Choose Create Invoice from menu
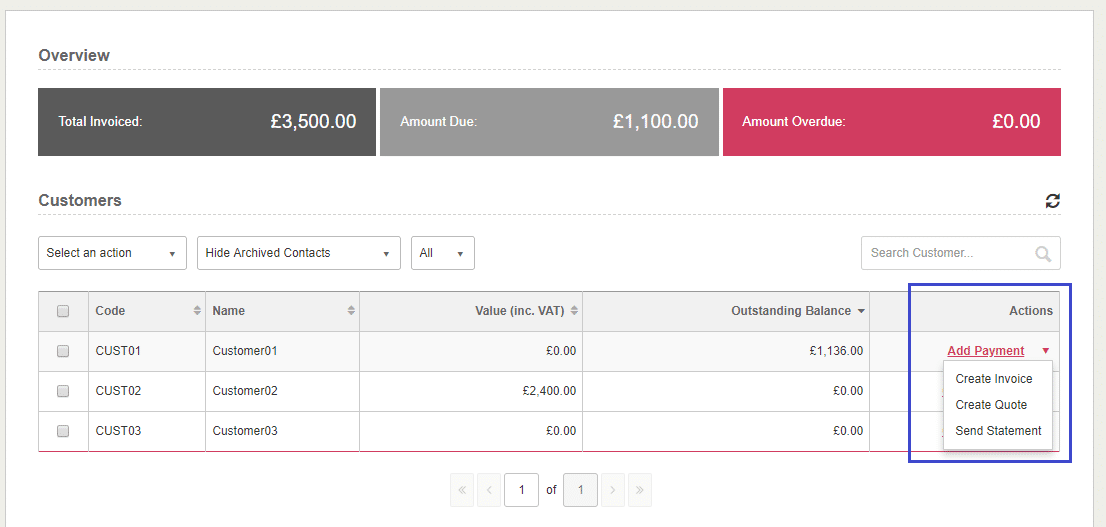 pos(993,379)
